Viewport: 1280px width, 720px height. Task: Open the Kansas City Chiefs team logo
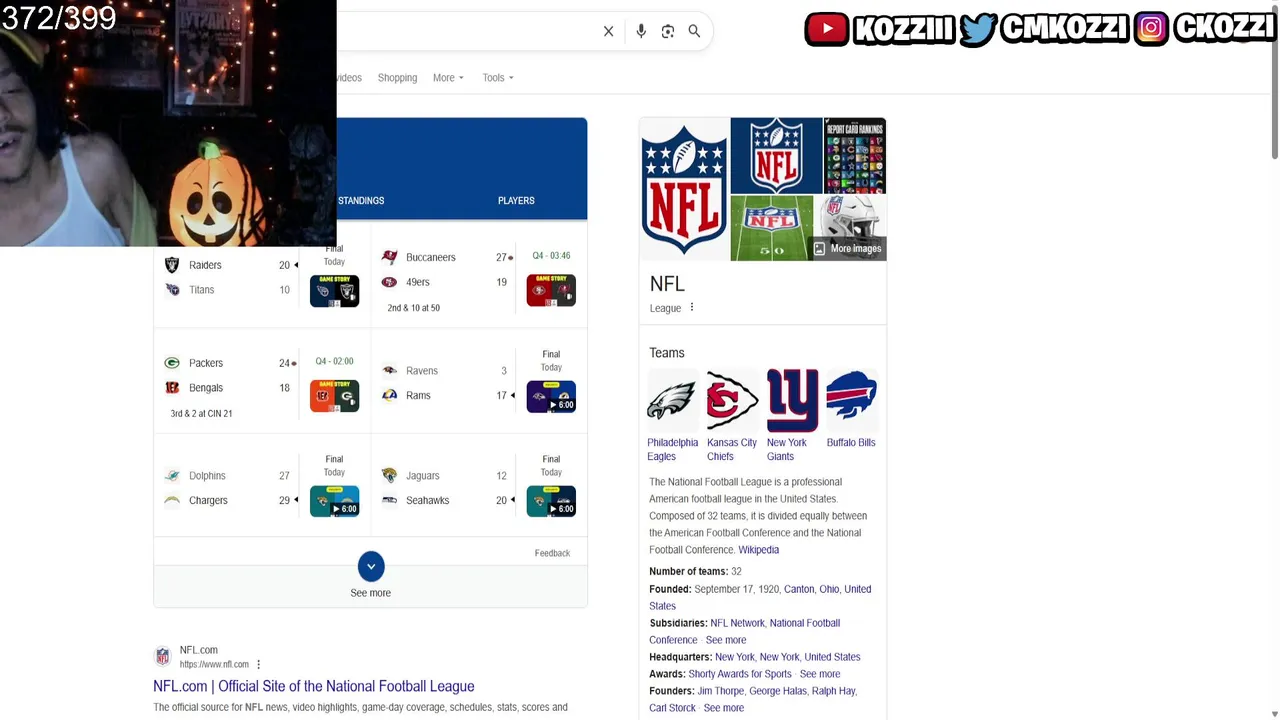point(732,400)
